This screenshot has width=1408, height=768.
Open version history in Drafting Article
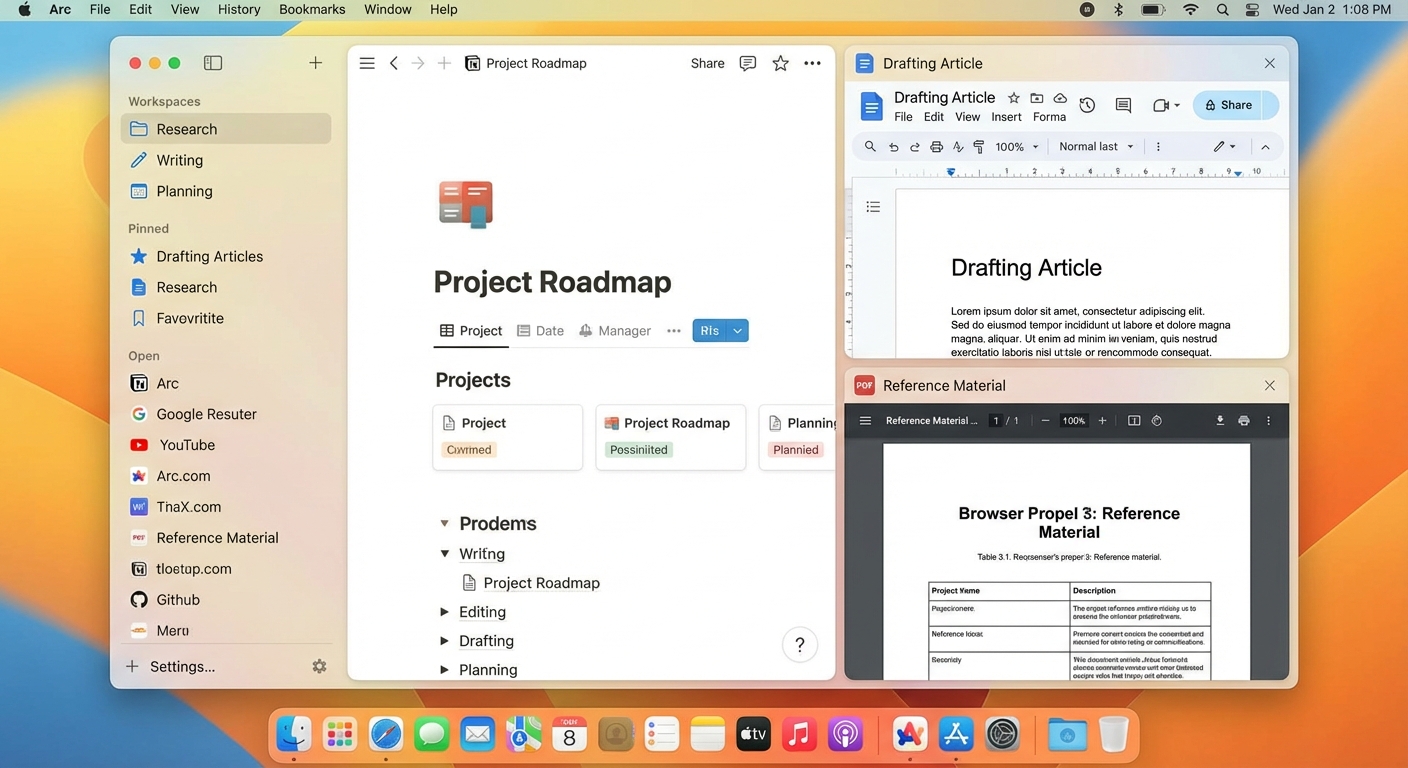click(1087, 105)
